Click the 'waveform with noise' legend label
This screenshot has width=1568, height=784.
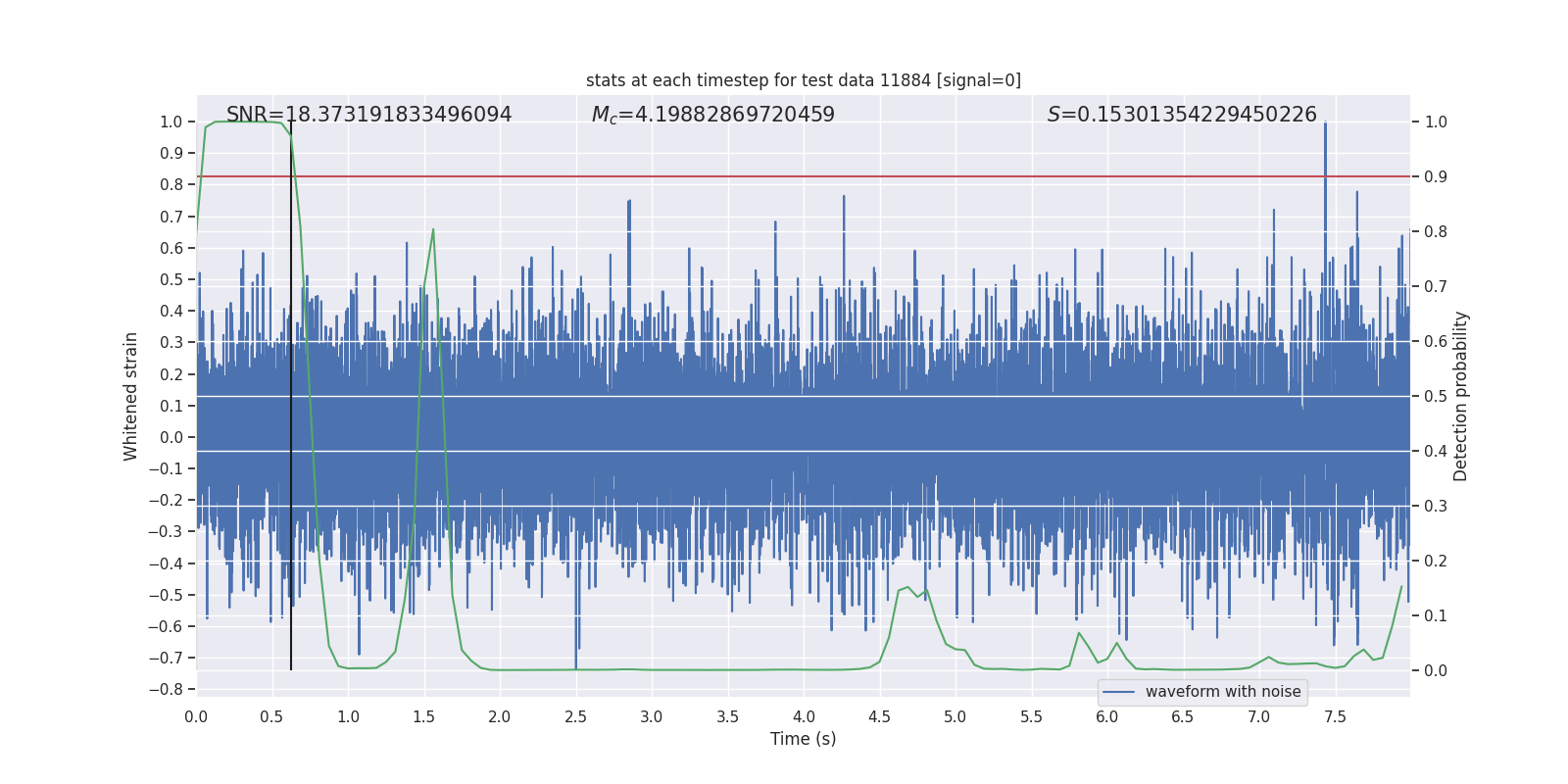point(1222,692)
